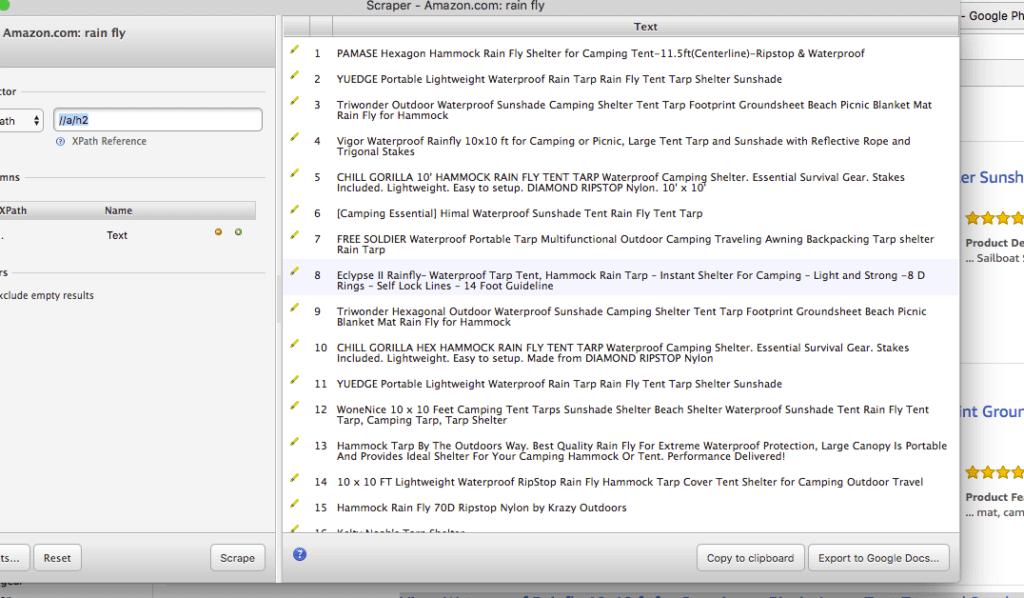Image resolution: width=1024 pixels, height=598 pixels.
Task: Select the Name cell containing Text
Action: 118,235
